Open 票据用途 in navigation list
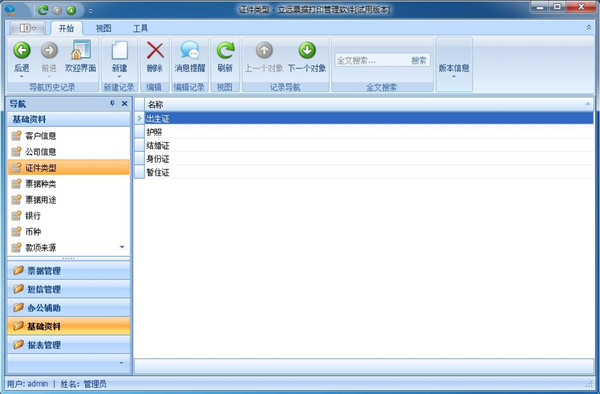The height and width of the screenshot is (394, 600). click(x=68, y=200)
